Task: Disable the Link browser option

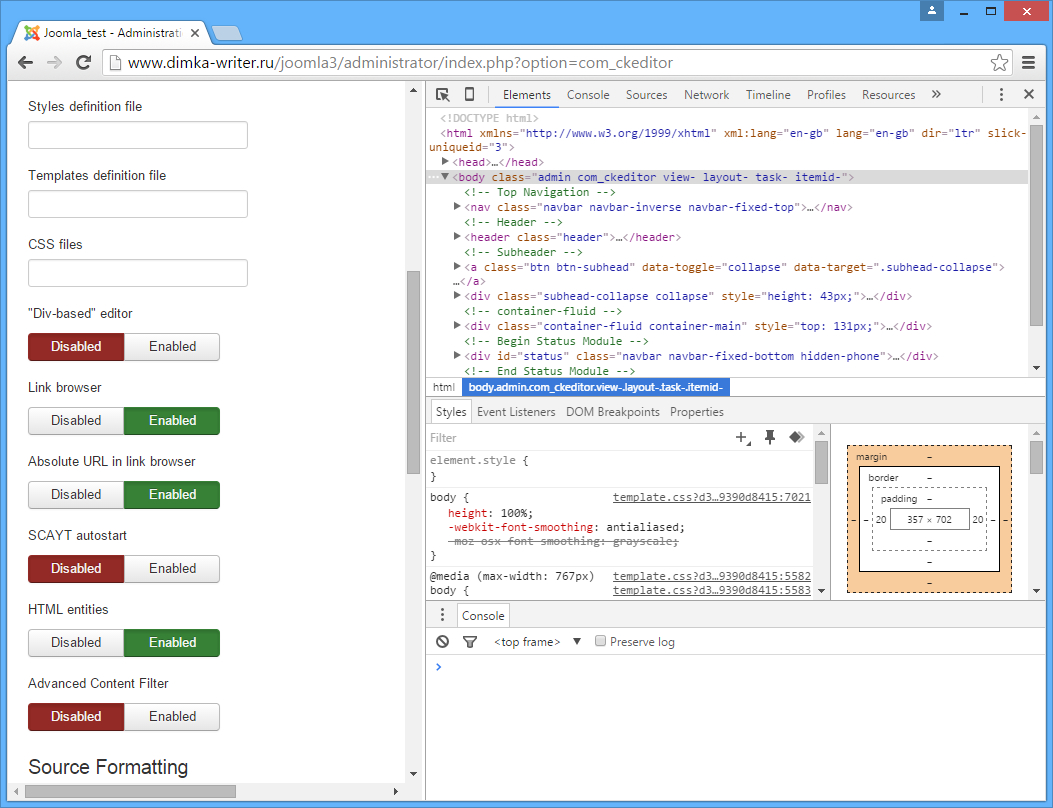Action: [x=76, y=421]
